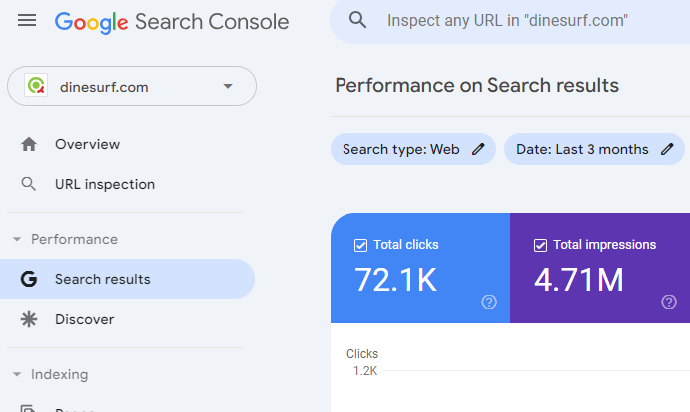Click the Discover asterisk icon

29,319
